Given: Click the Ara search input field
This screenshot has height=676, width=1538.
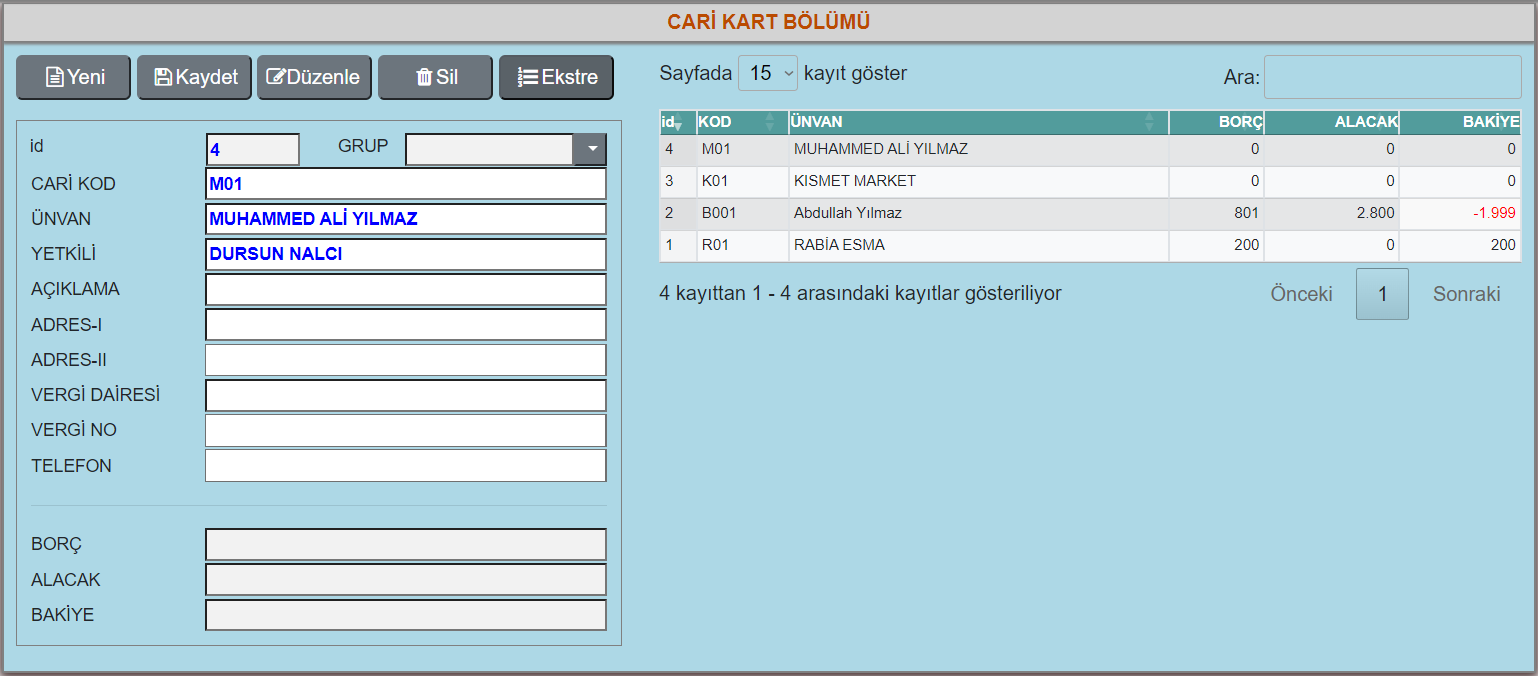Looking at the screenshot, I should (x=1392, y=77).
